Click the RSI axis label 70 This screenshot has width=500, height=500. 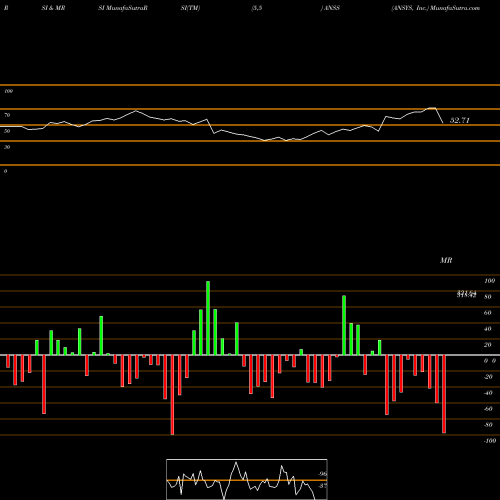click(x=7, y=115)
